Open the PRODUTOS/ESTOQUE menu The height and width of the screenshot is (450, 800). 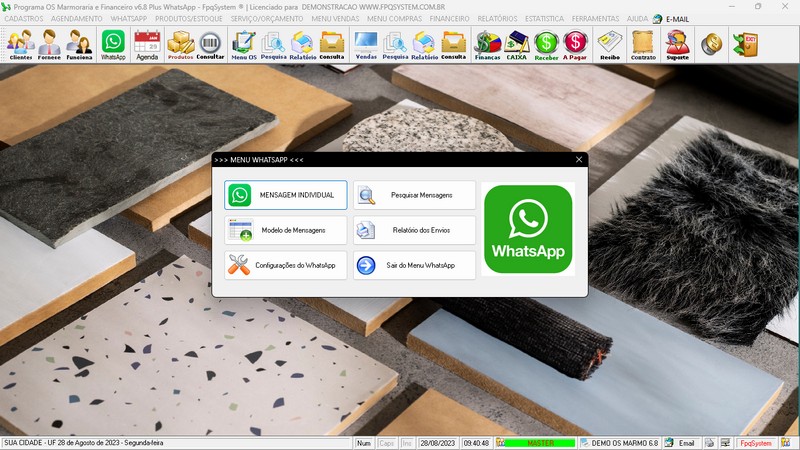click(189, 19)
